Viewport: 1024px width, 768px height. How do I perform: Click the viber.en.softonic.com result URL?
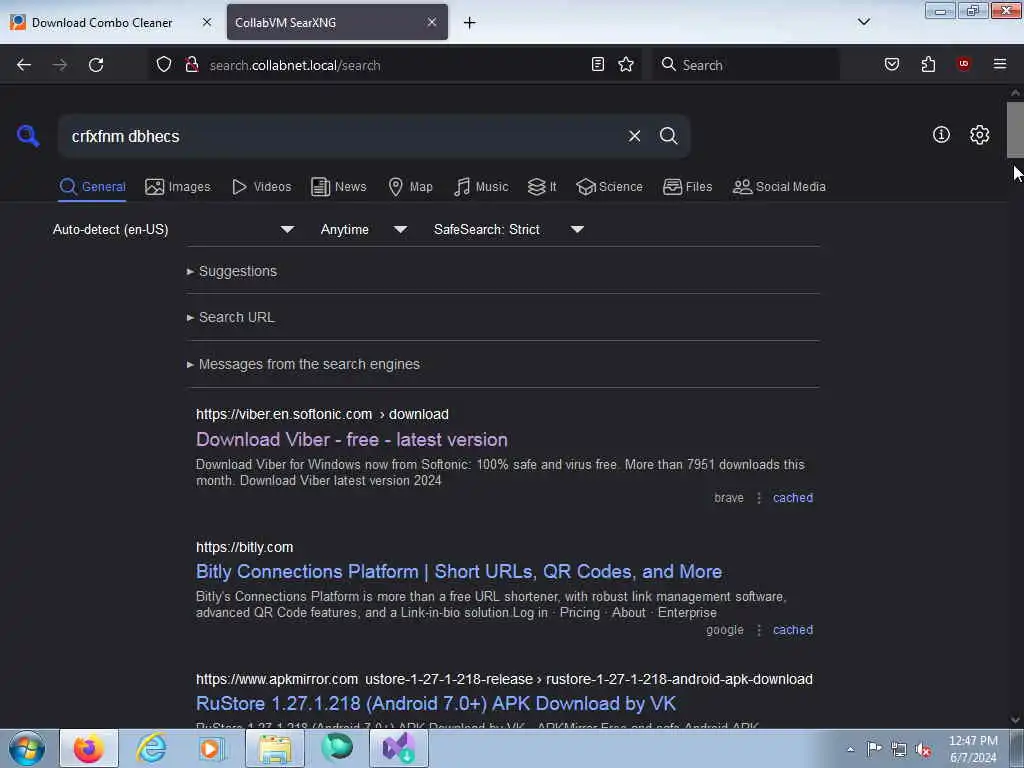(x=322, y=415)
